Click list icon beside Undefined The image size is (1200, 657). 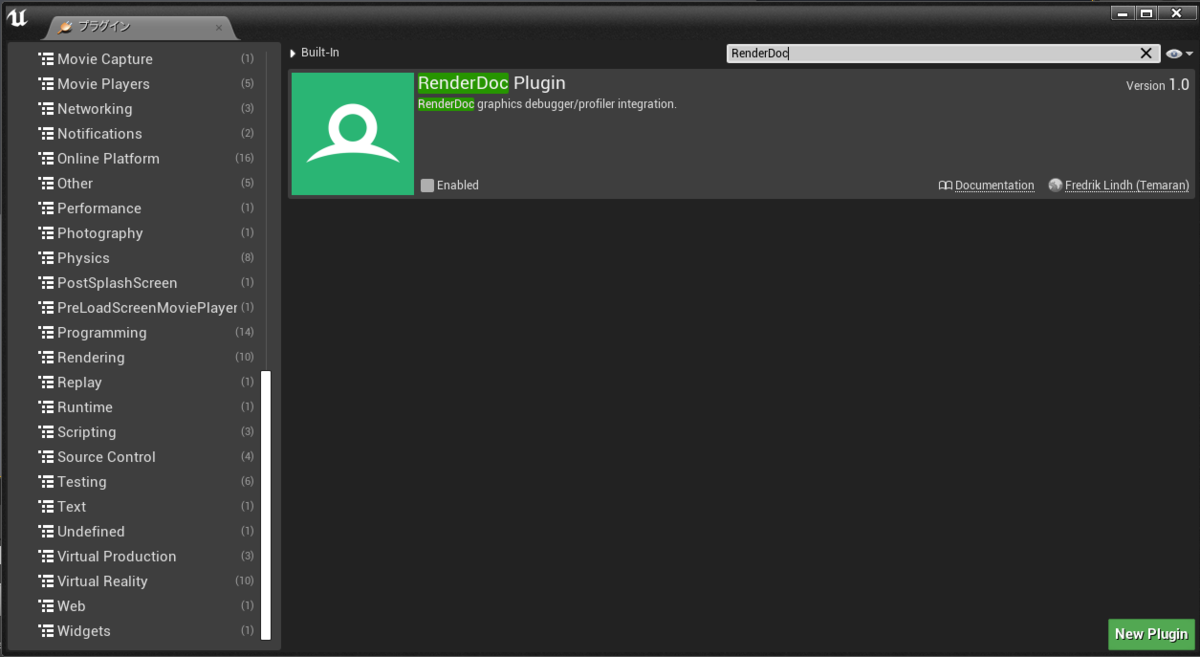click(x=46, y=532)
